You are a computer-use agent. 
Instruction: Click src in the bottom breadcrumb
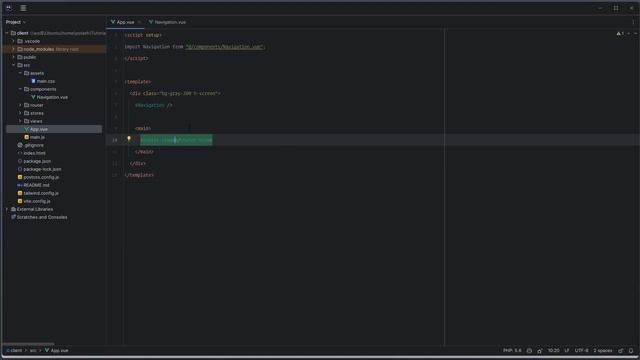click(33, 351)
